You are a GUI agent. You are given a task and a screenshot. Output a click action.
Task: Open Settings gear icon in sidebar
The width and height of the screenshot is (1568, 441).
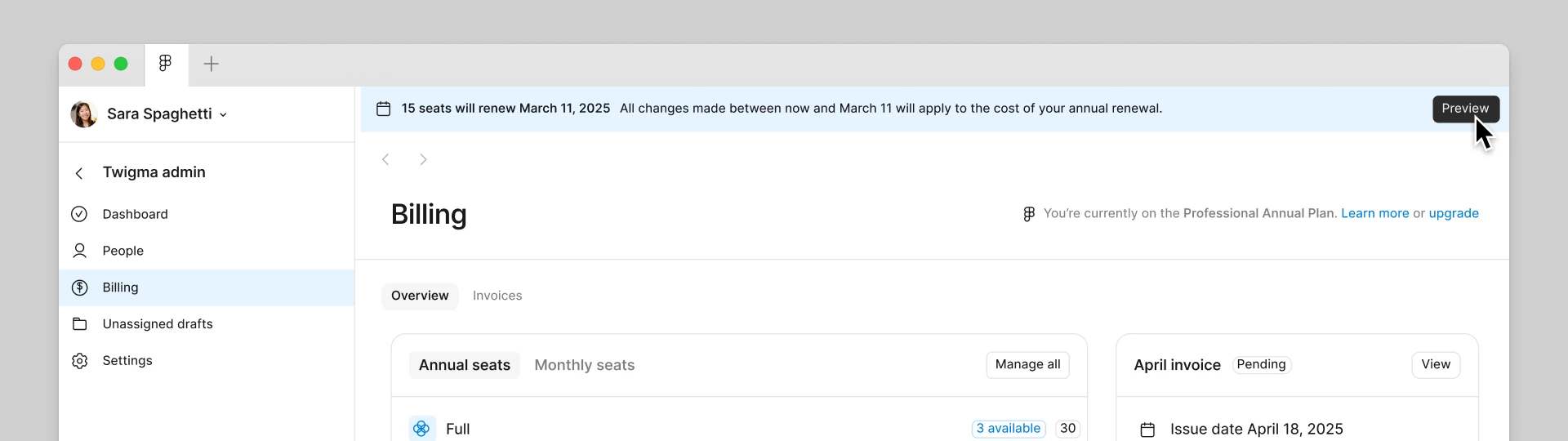(x=79, y=361)
